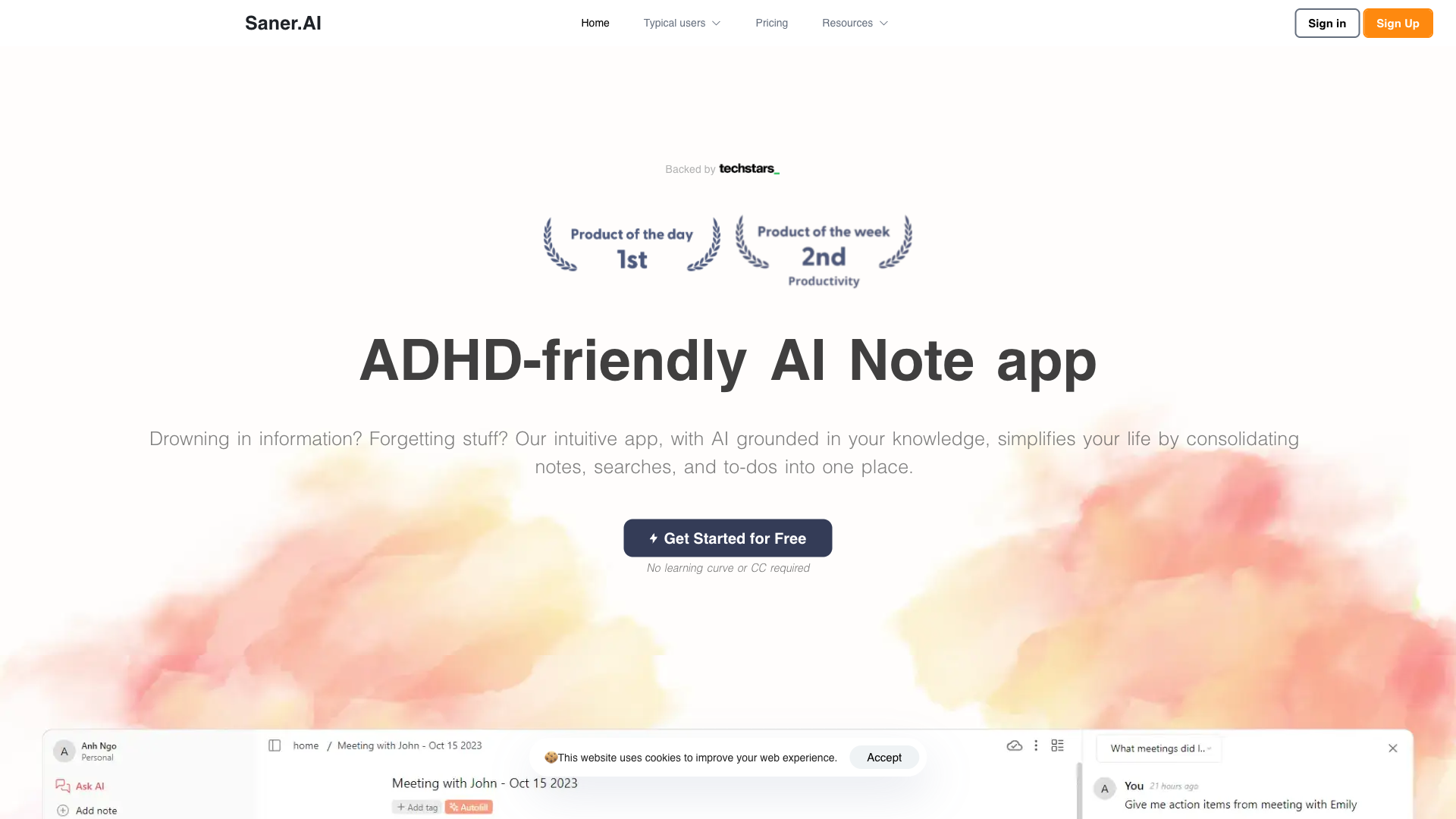
Task: Select the Home navigation tab
Action: (595, 23)
